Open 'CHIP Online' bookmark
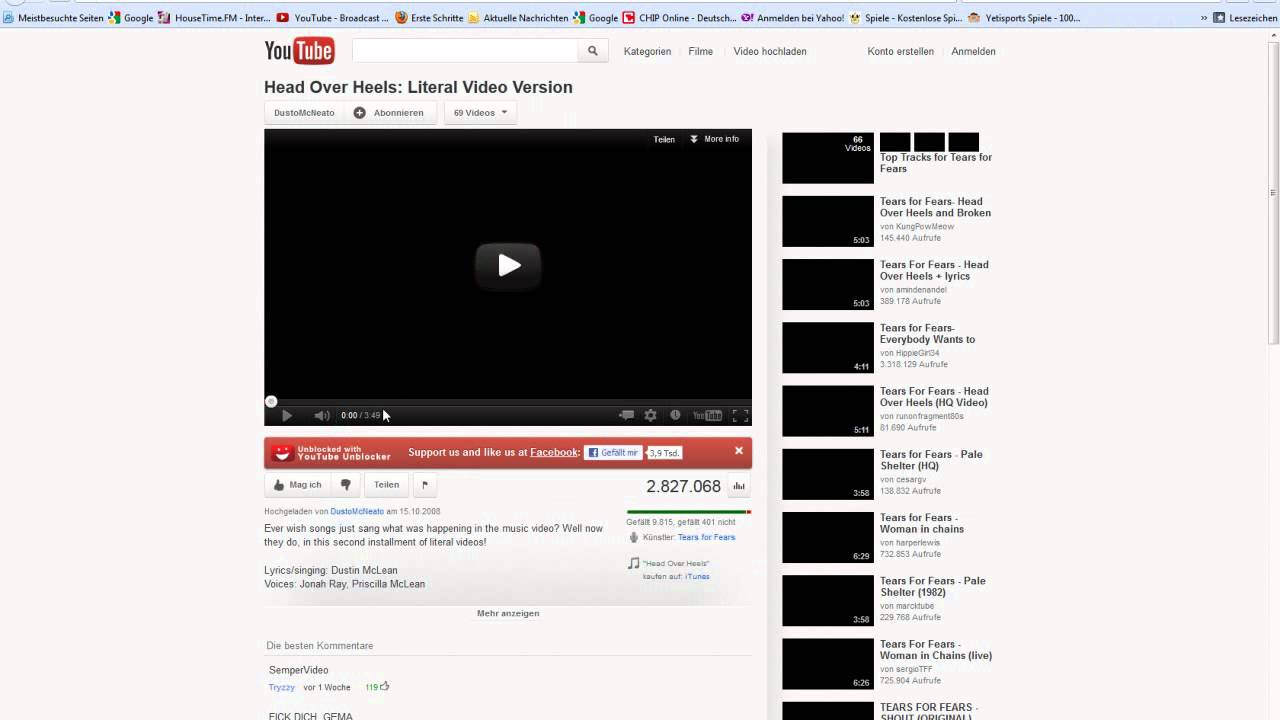Screen dimensions: 1280x720 coord(680,18)
